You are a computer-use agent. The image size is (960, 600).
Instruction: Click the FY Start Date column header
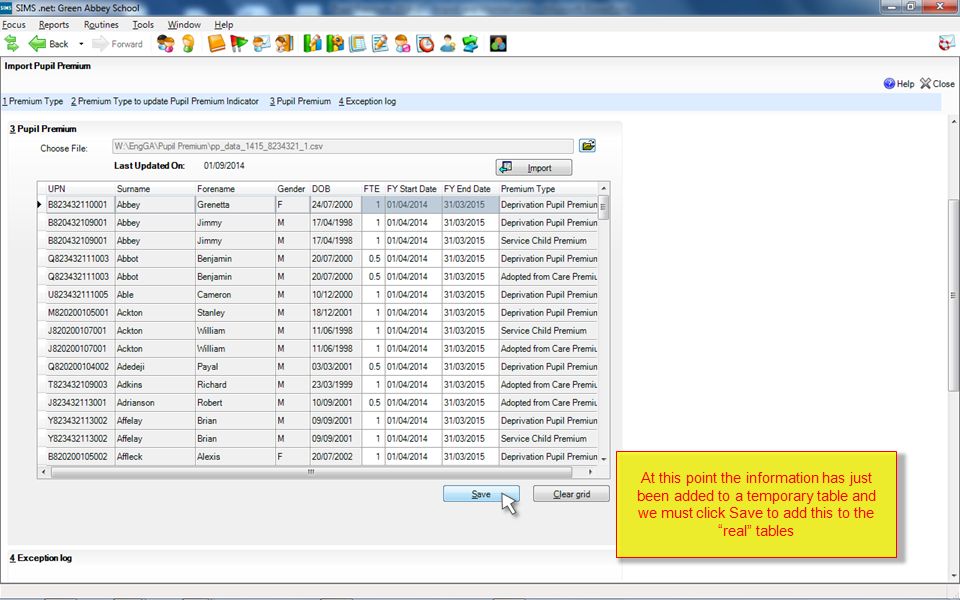click(412, 189)
